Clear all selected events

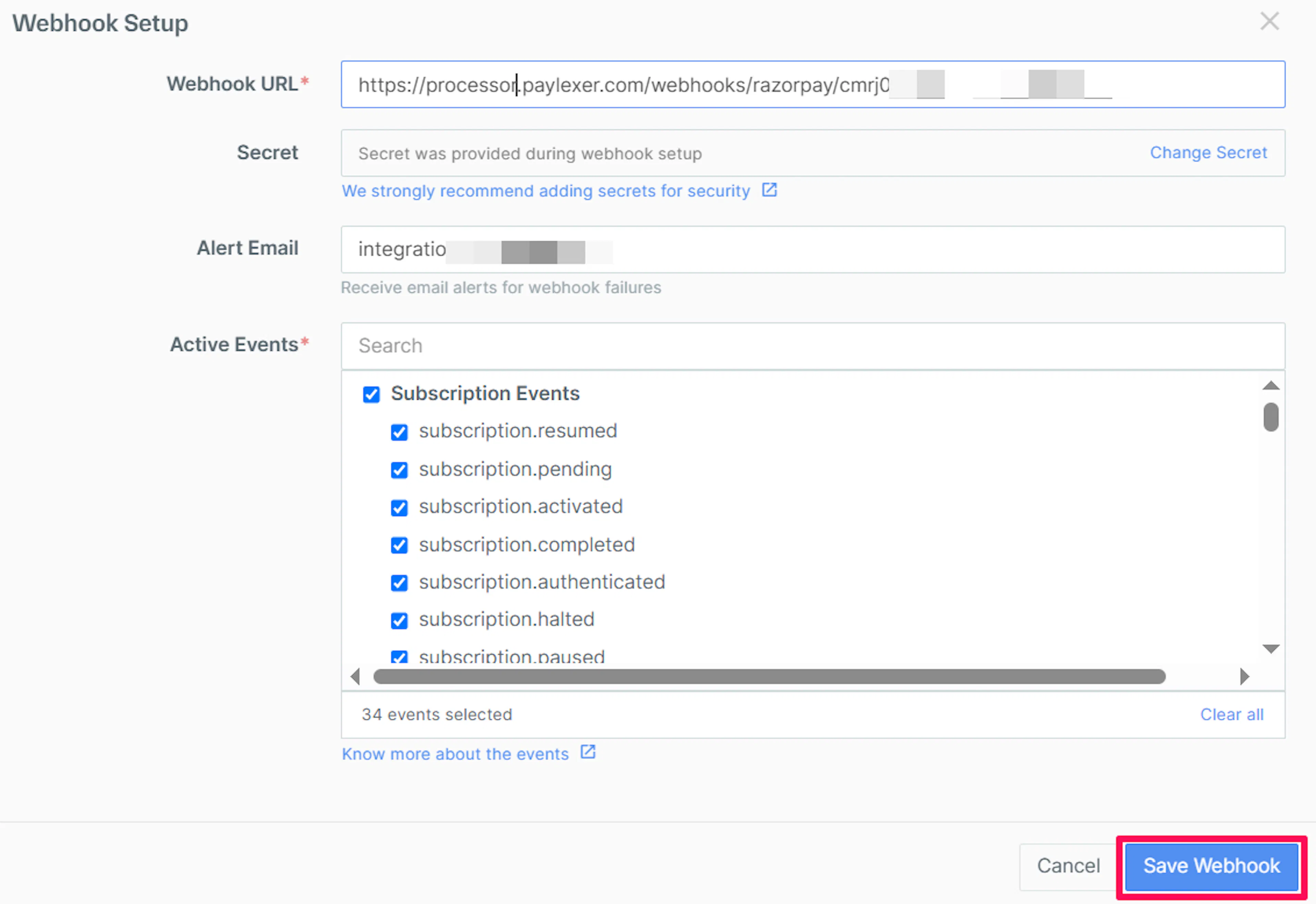point(1232,714)
